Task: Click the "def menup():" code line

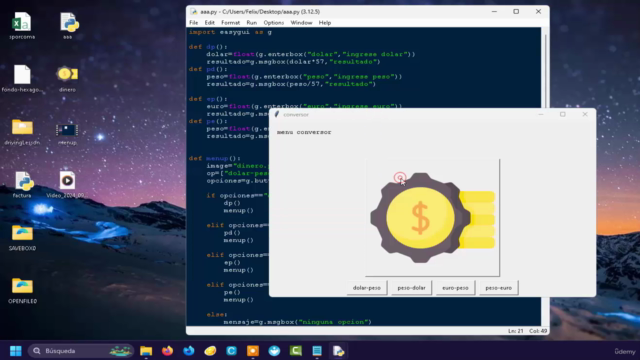Action: click(215, 158)
